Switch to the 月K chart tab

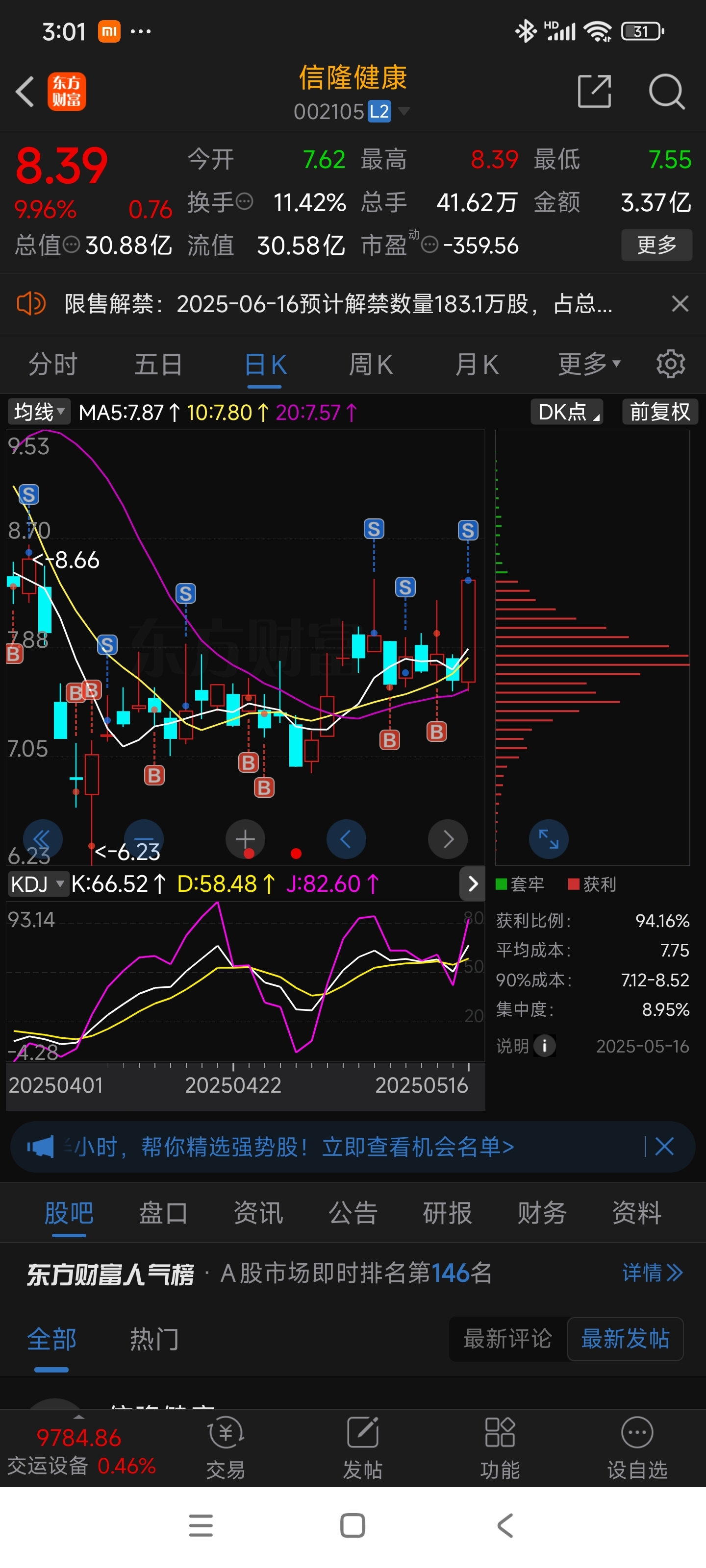click(x=477, y=365)
